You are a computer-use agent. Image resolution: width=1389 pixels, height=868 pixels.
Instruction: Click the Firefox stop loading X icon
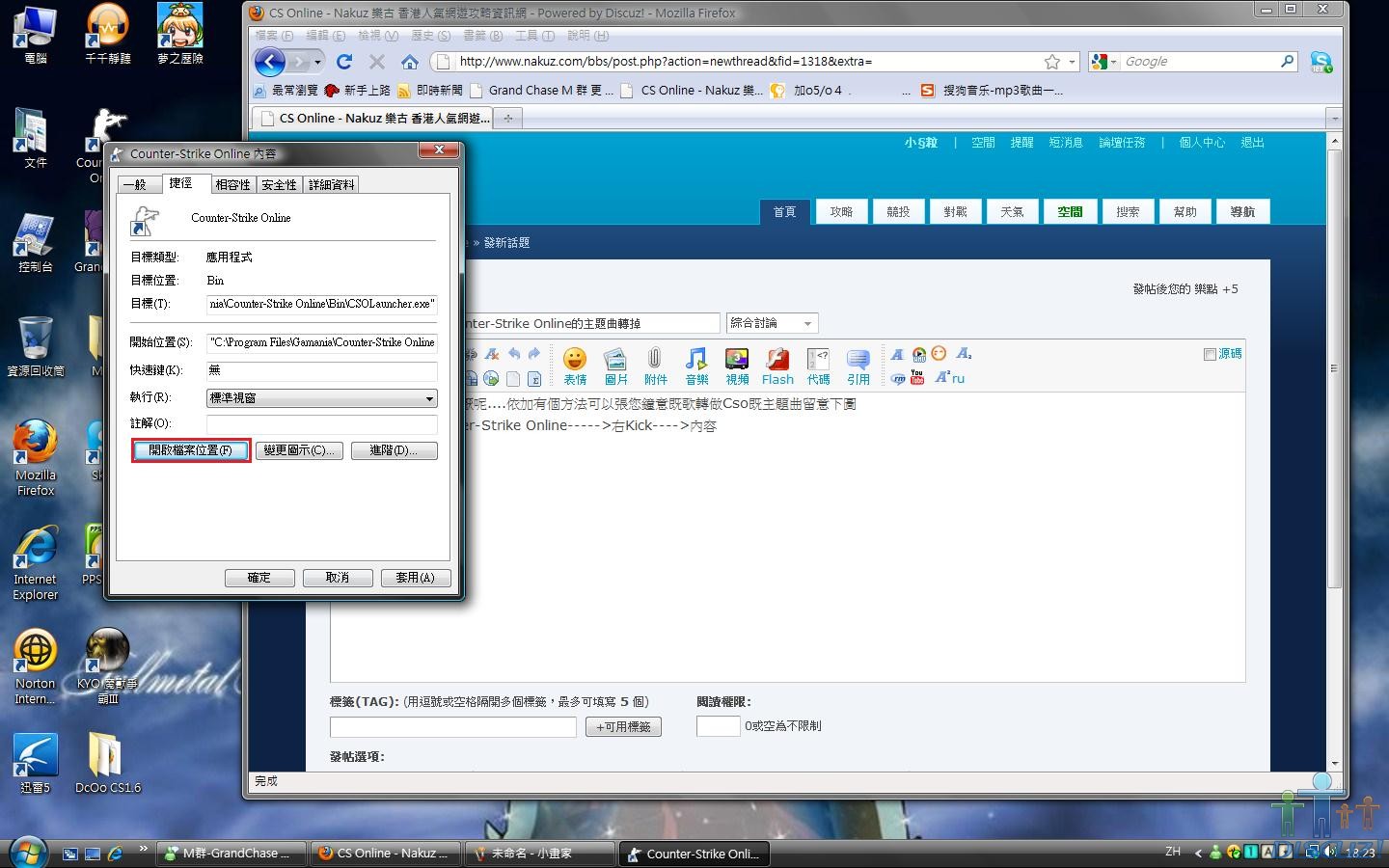[x=377, y=62]
